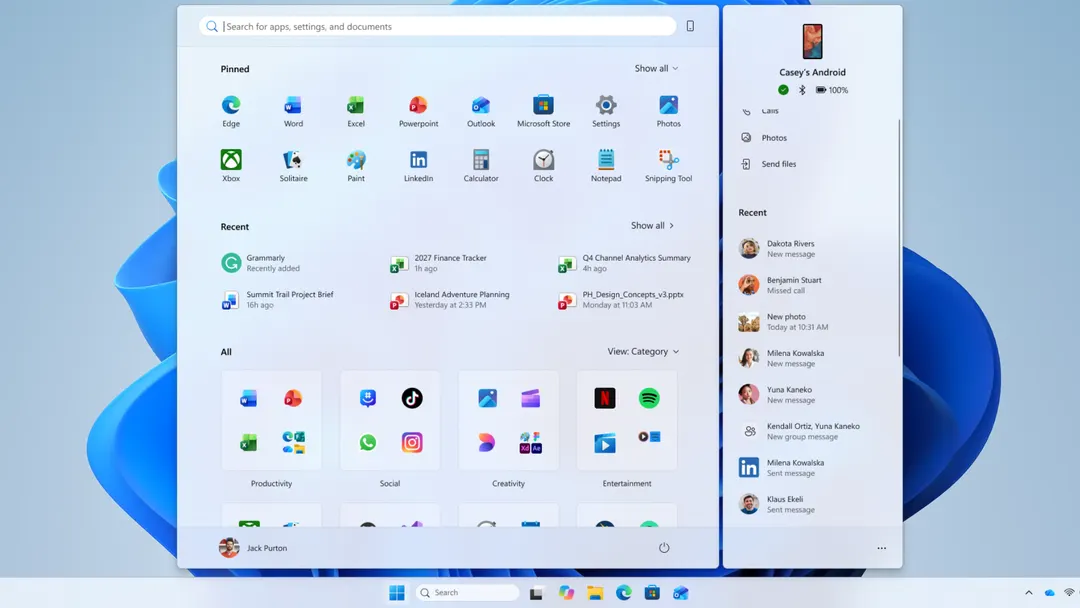This screenshot has width=1080, height=608.
Task: Show hidden system tray icons chevron
Action: pos(1028,592)
